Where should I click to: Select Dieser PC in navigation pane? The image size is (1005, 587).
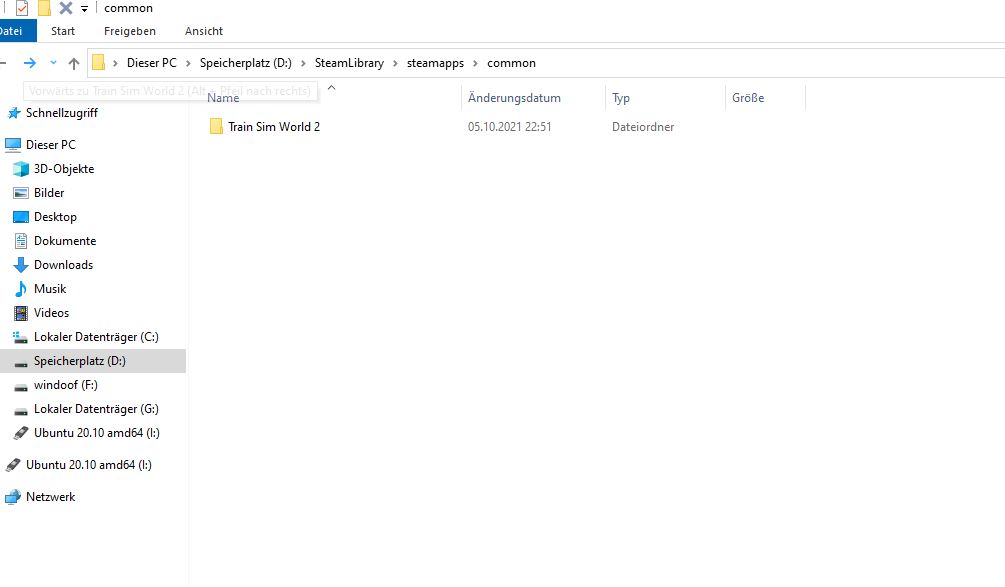click(x=51, y=145)
